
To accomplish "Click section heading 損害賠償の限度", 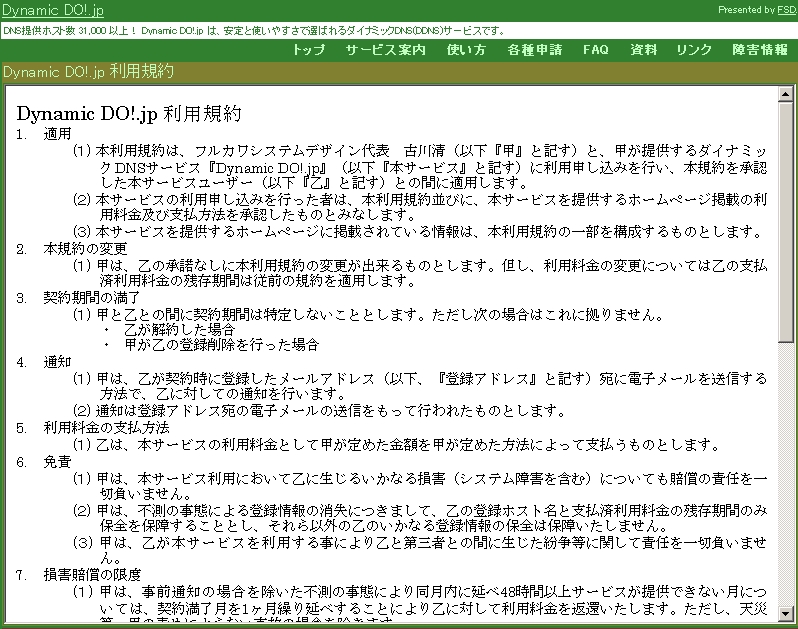I will [x=92, y=575].
